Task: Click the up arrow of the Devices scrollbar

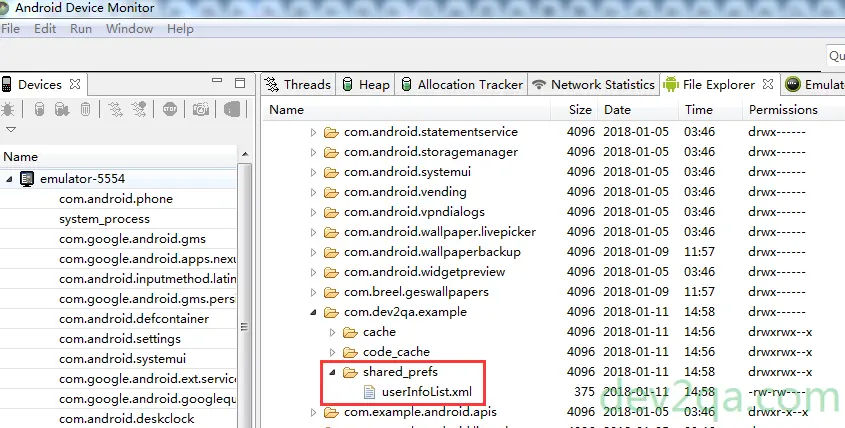Action: coord(245,155)
